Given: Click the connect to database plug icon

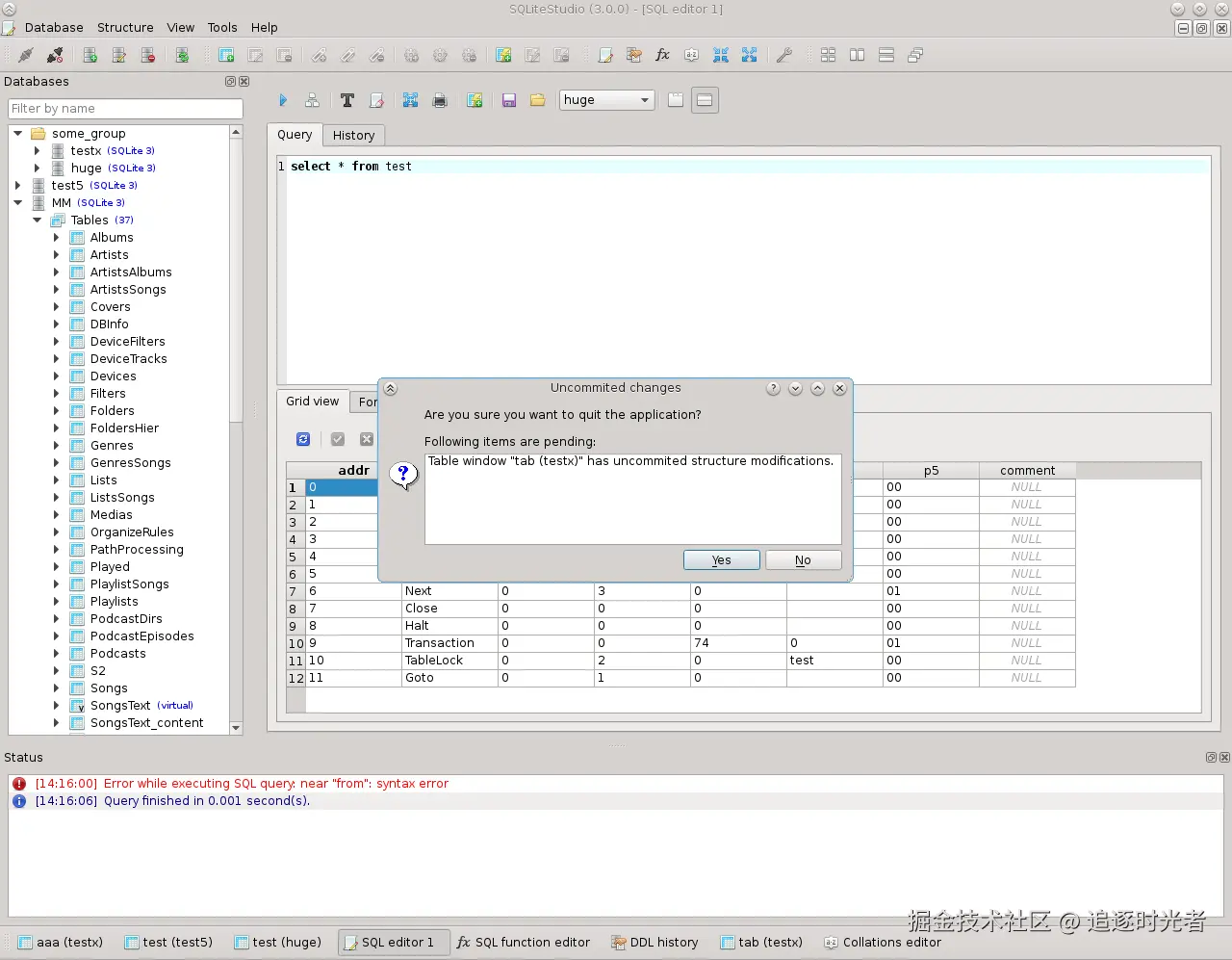Looking at the screenshot, I should [26, 55].
